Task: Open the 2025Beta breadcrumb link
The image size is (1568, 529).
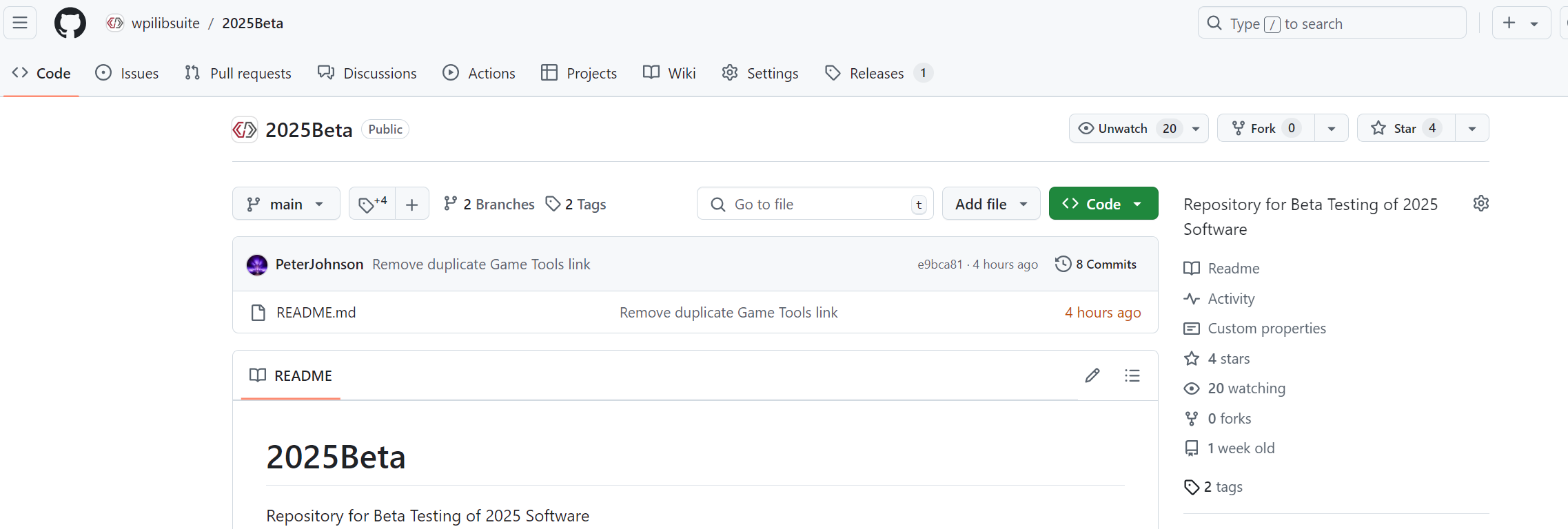Action: click(252, 23)
